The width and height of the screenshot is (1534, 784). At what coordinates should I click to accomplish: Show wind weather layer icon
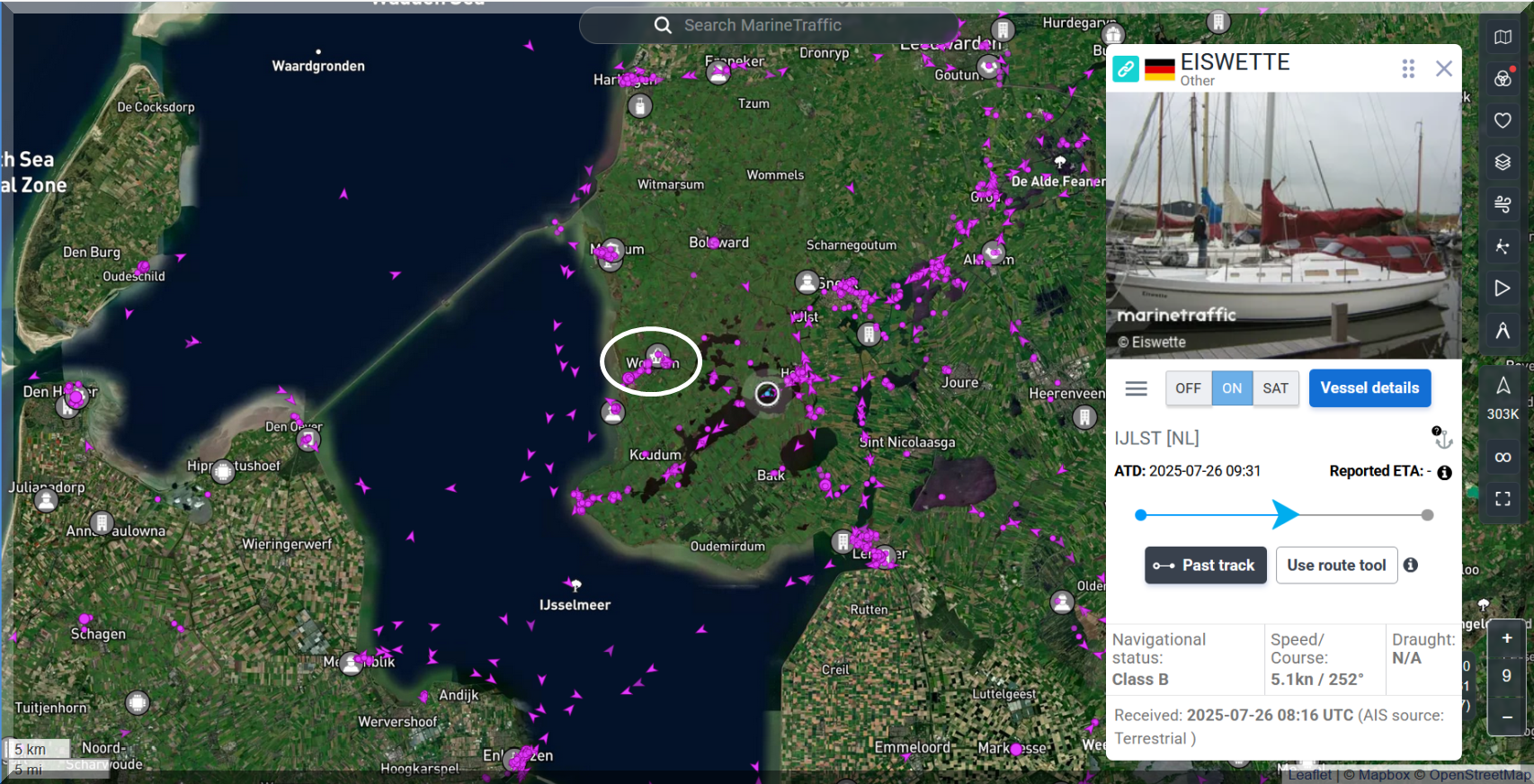pos(1503,204)
